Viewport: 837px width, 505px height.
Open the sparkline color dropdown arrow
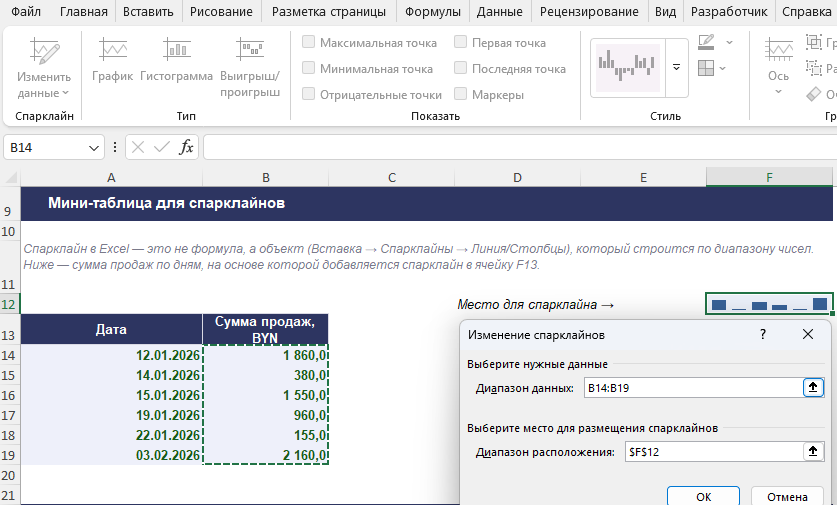[729, 42]
